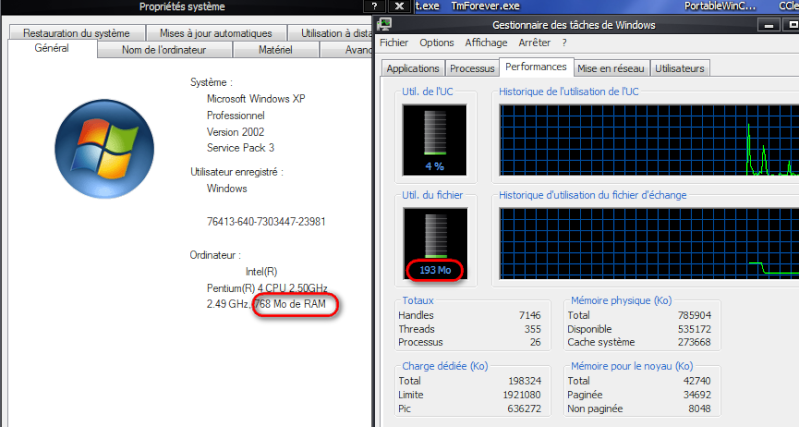Open the ? help menu in Task Manager
This screenshot has width=799, height=427.
564,43
